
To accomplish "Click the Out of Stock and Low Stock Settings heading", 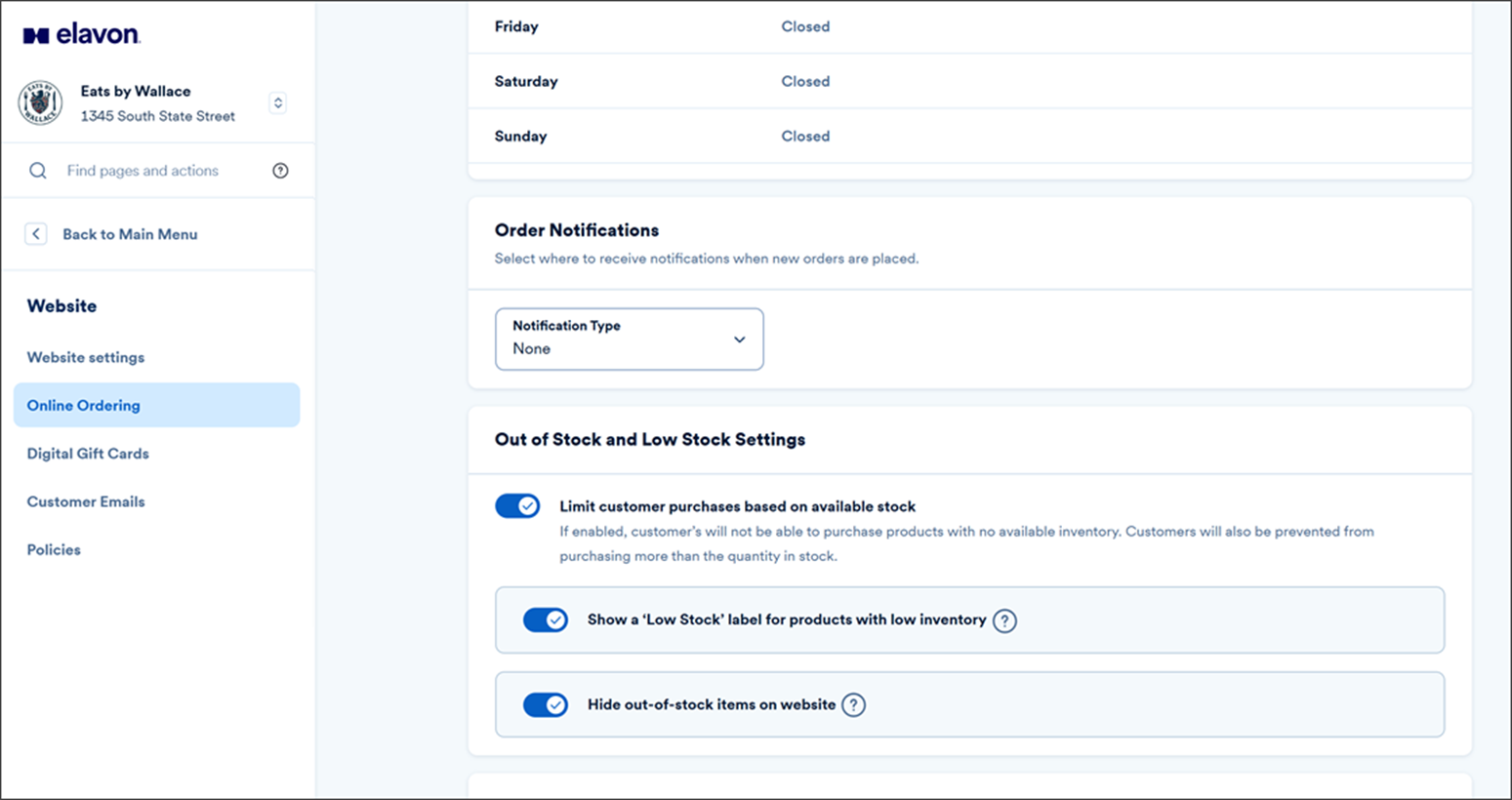I will (x=650, y=439).
